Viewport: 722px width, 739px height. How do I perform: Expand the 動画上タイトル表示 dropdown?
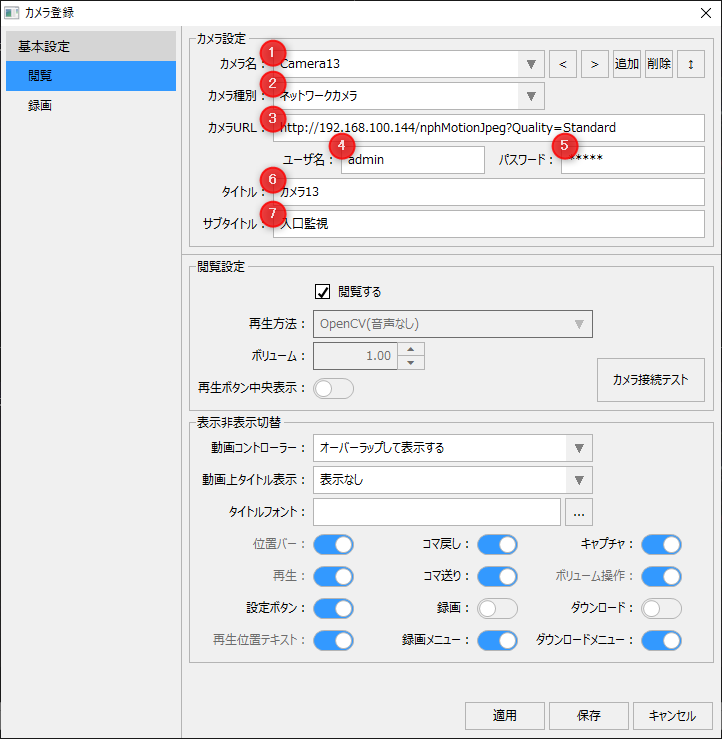pos(453,480)
